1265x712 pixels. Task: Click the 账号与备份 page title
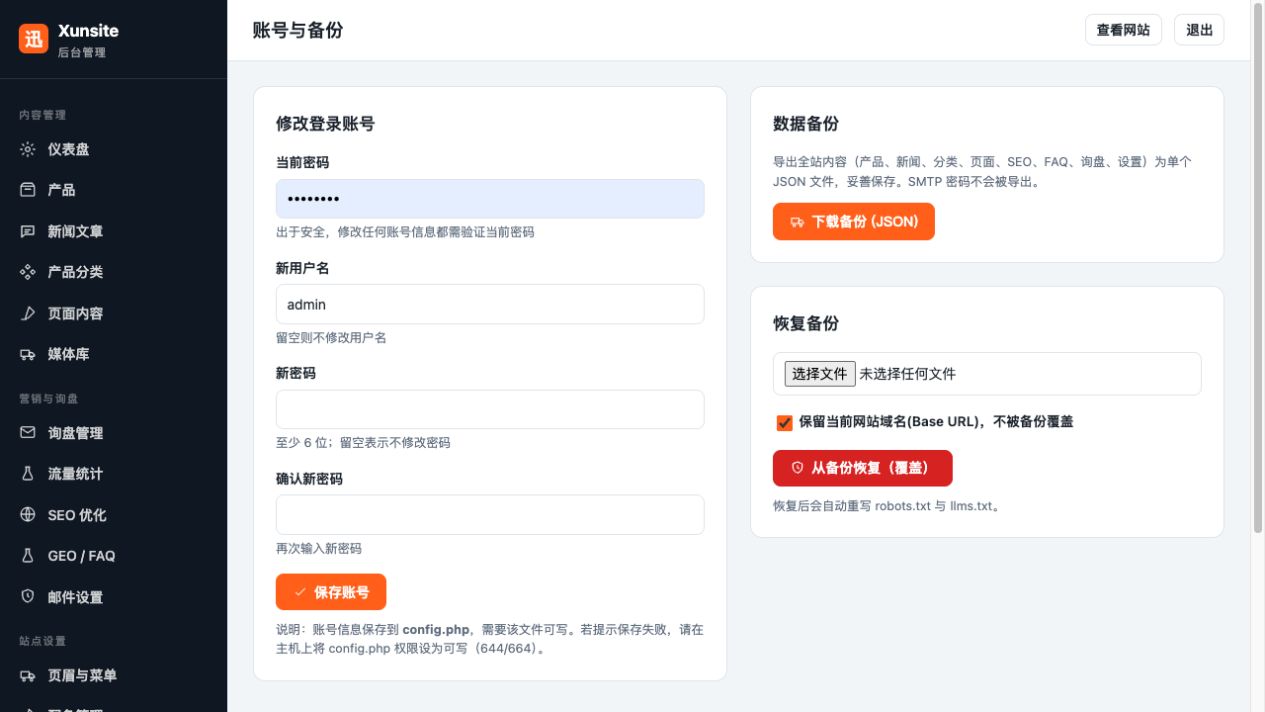(x=298, y=30)
